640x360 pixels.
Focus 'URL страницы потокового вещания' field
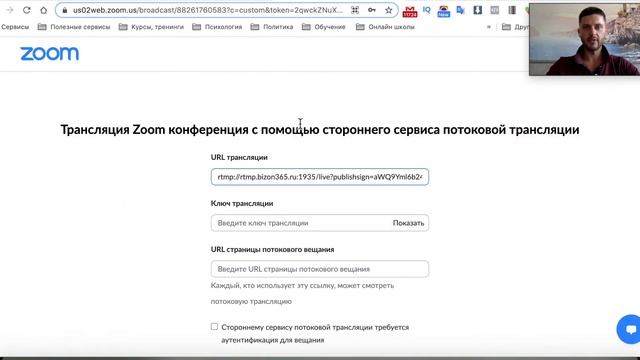click(320, 269)
